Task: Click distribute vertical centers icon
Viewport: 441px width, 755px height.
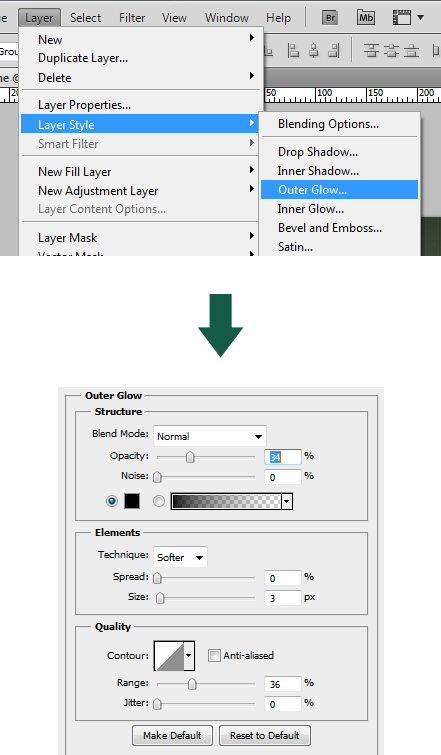Action: (391, 51)
